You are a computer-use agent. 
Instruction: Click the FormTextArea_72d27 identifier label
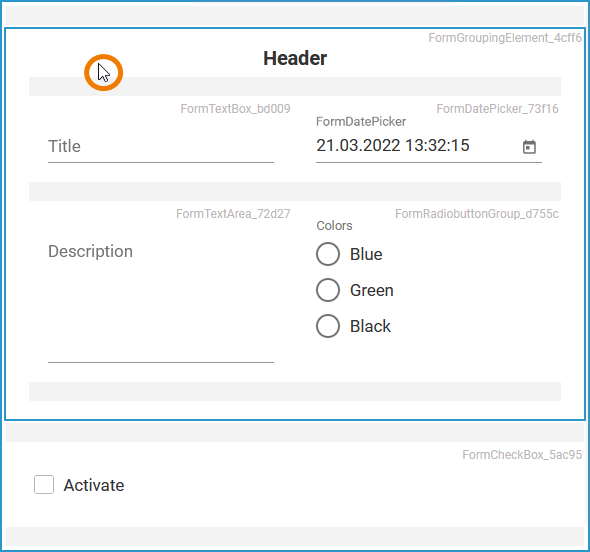(x=233, y=214)
